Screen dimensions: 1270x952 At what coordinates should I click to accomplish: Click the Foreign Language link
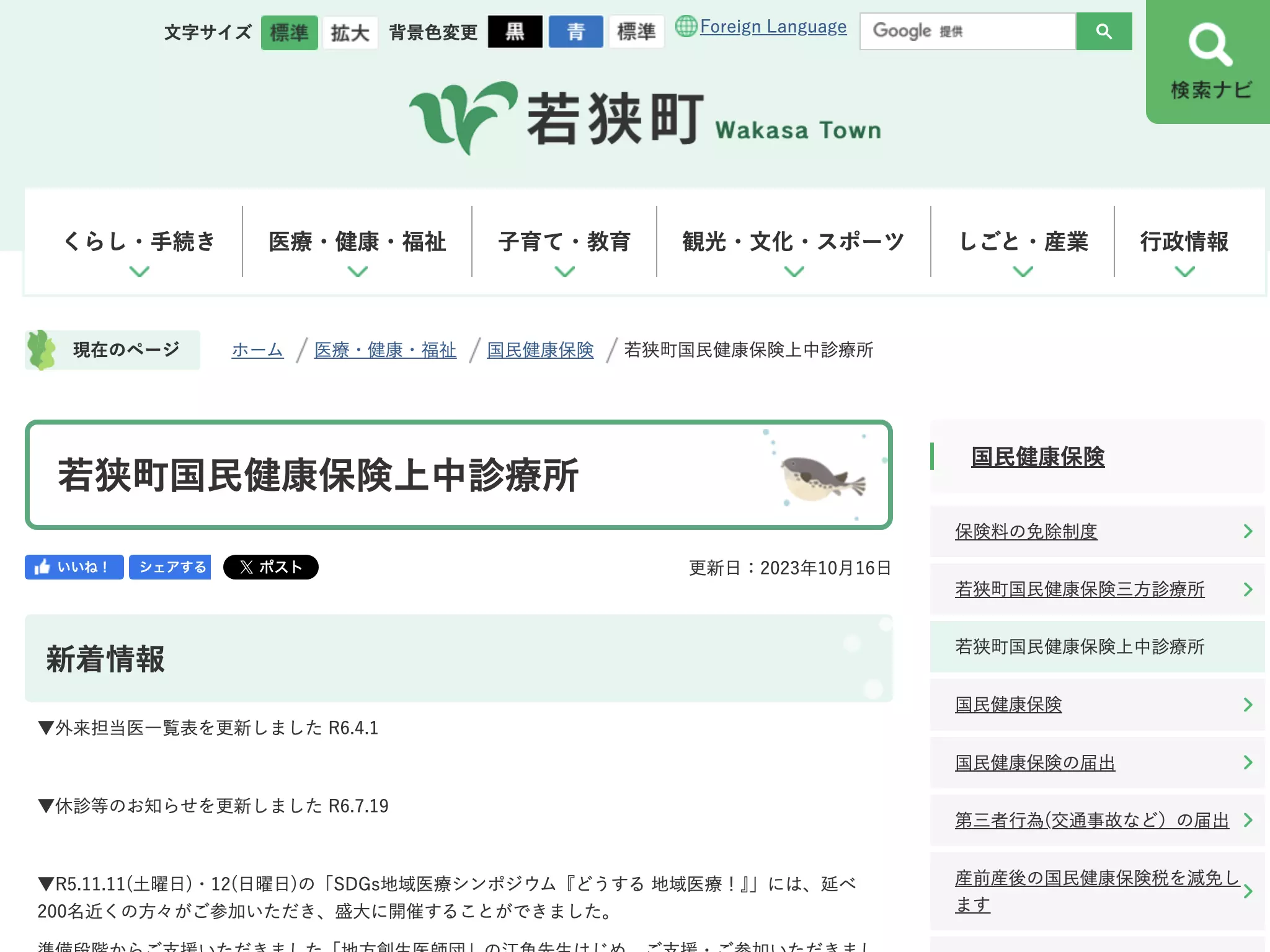pos(773,27)
